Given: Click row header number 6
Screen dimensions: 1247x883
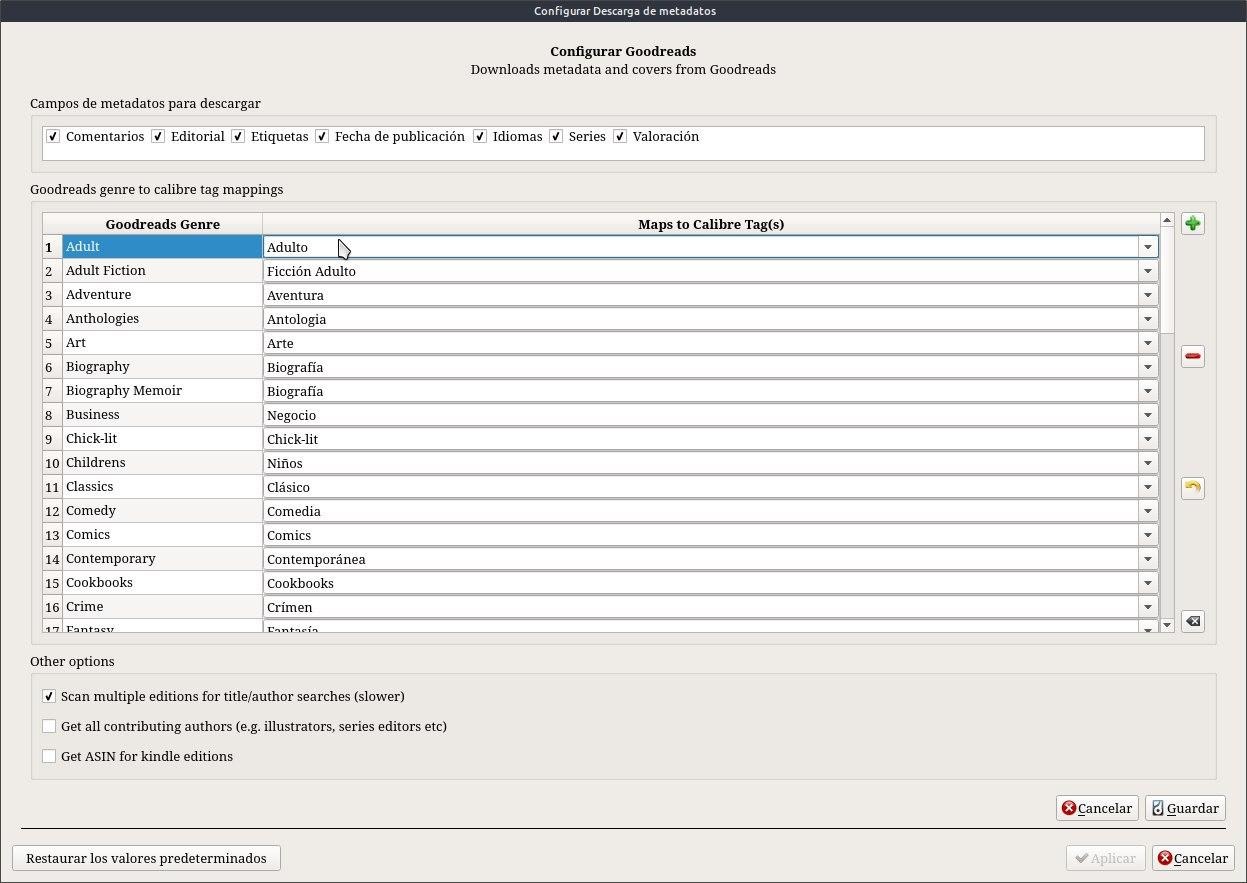Looking at the screenshot, I should tap(52, 367).
